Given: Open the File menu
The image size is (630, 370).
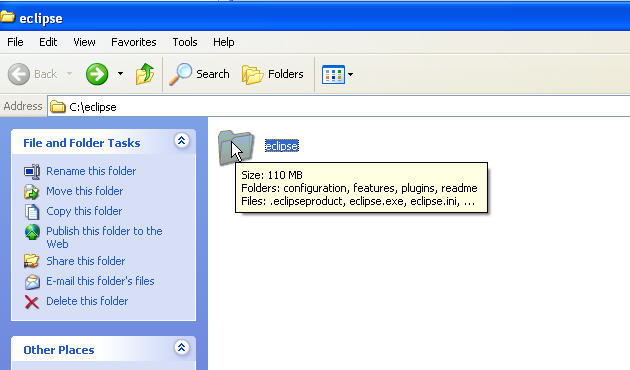Looking at the screenshot, I should pyautogui.click(x=15, y=42).
